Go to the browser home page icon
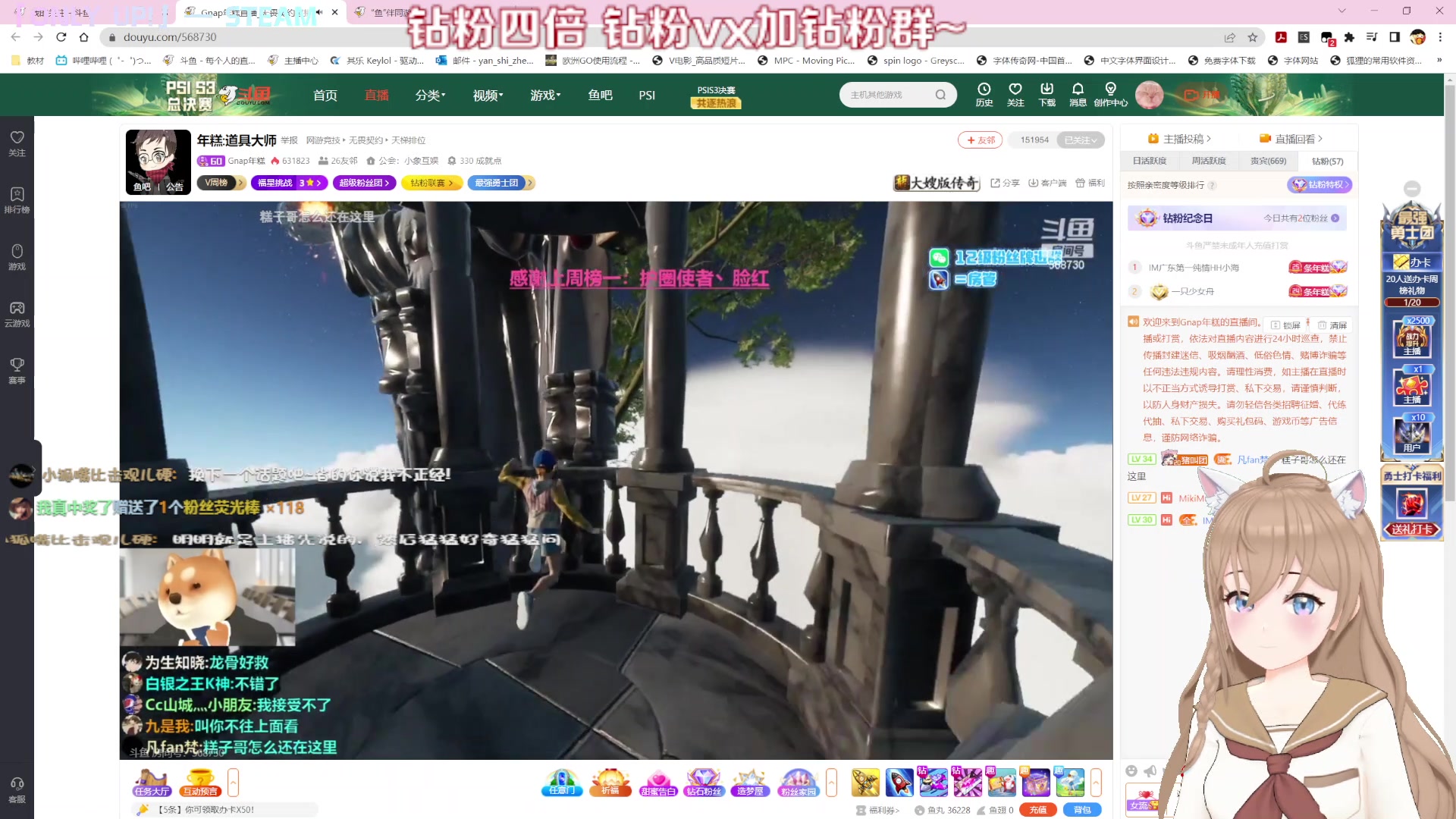 84,37
